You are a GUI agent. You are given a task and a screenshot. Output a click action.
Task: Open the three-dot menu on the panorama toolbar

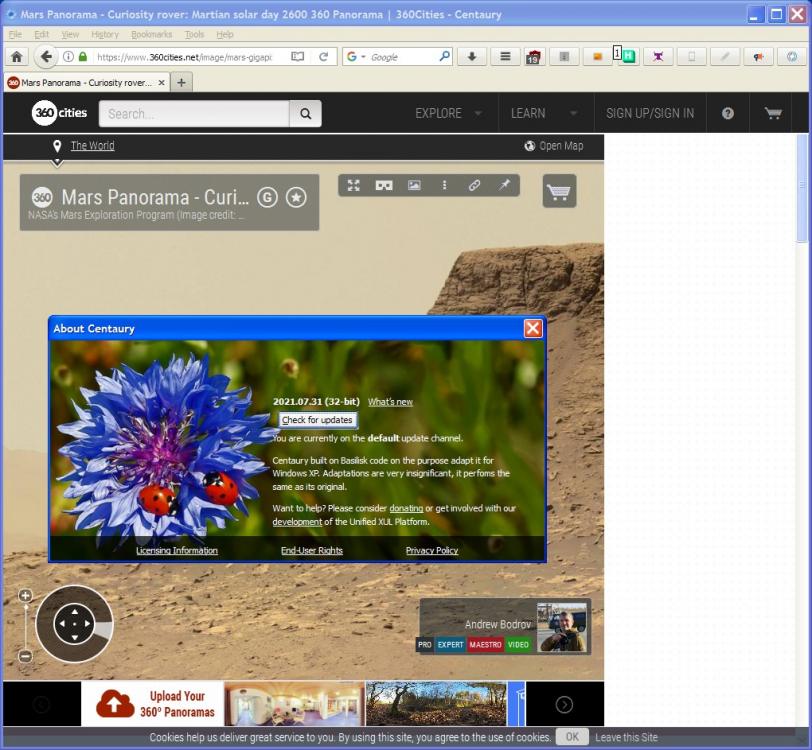444,185
